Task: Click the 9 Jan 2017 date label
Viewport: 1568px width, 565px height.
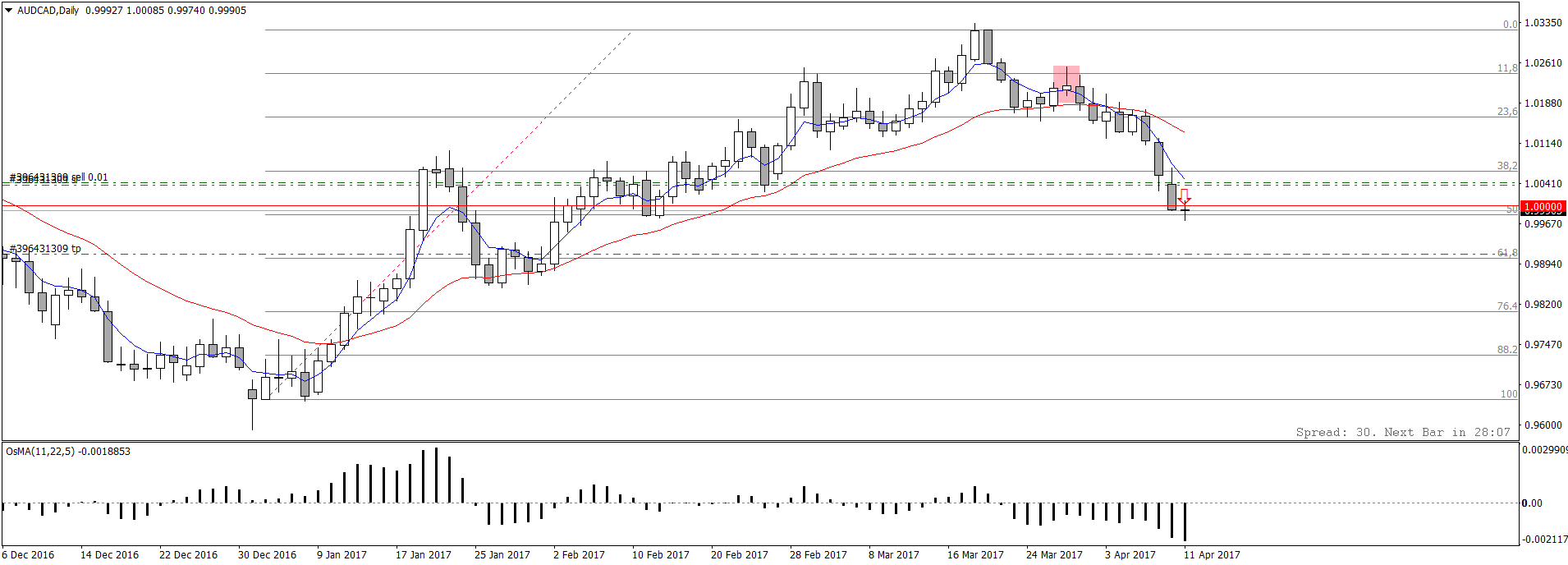Action: click(342, 555)
